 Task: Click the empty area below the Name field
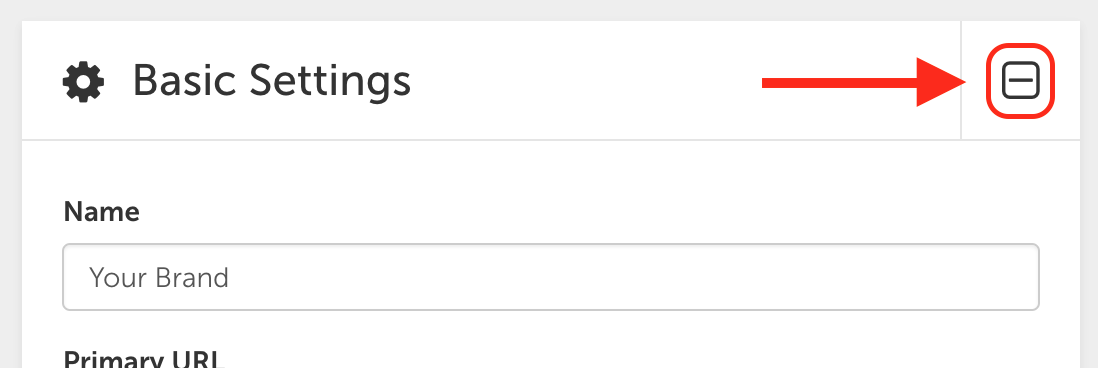click(x=550, y=327)
